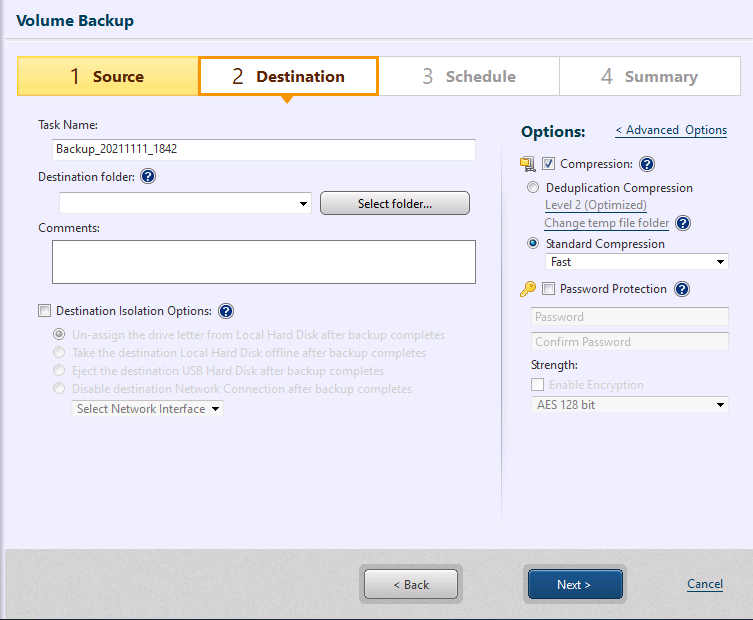Click help icon next to Destination folder
Screen dimensions: 753x620
coord(149,177)
